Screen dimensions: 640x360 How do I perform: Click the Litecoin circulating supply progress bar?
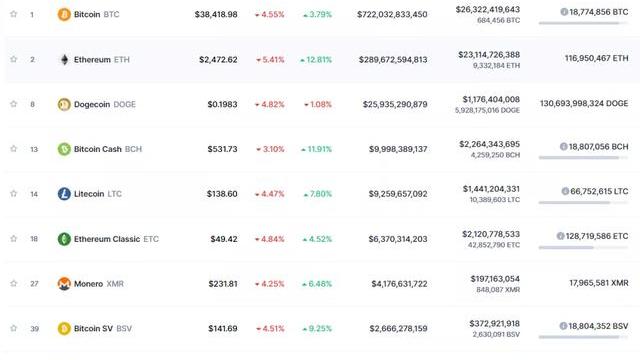coord(583,202)
